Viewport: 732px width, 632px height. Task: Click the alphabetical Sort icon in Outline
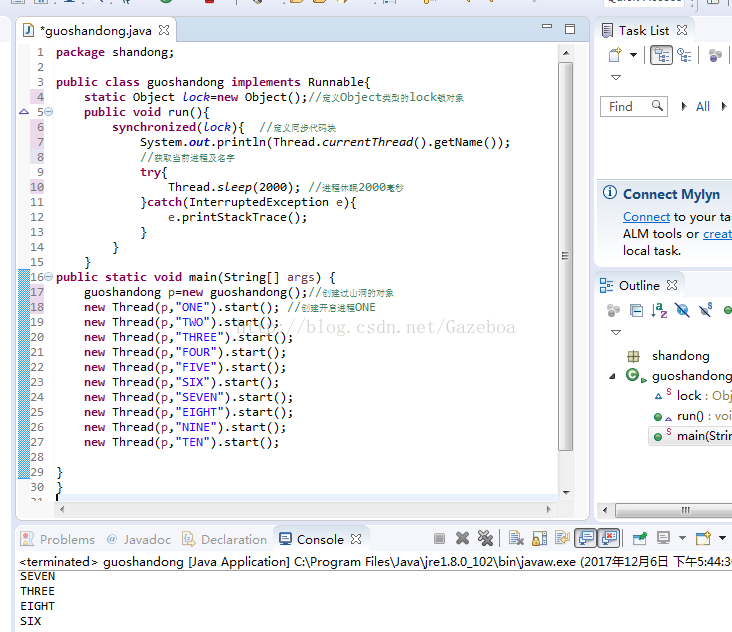659,311
